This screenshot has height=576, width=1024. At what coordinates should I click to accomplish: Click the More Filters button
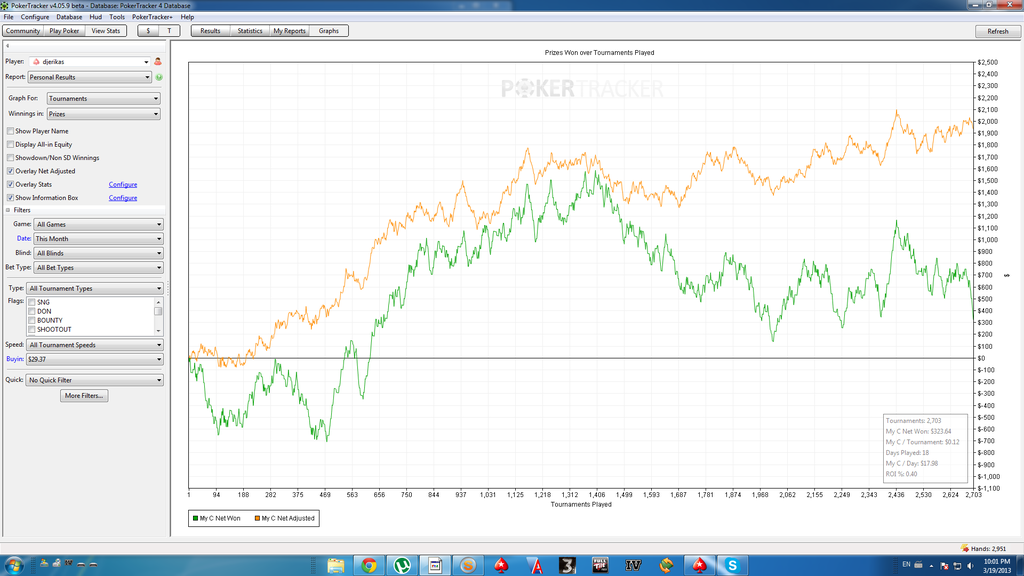point(85,396)
